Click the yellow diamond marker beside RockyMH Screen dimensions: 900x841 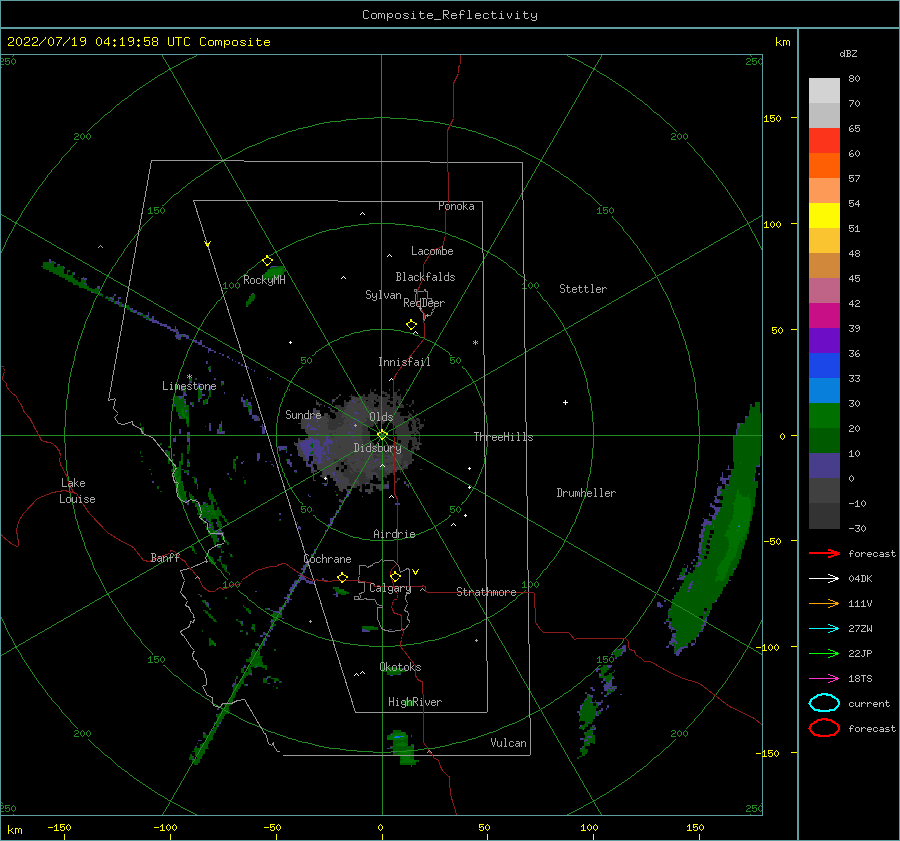point(267,261)
